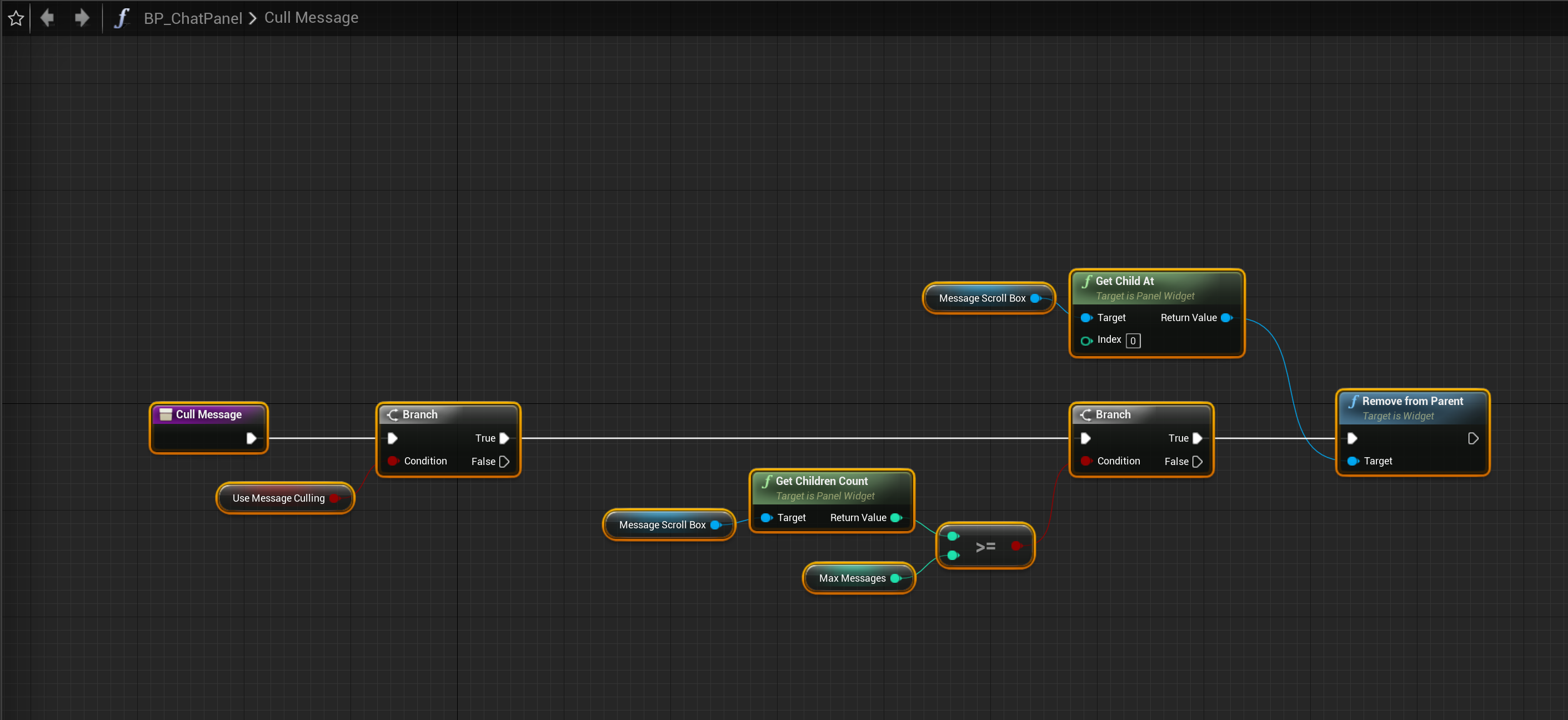Click the breadcrumb chevron after BP_ChatPanel
The width and height of the screenshot is (1568, 720).
tap(253, 18)
